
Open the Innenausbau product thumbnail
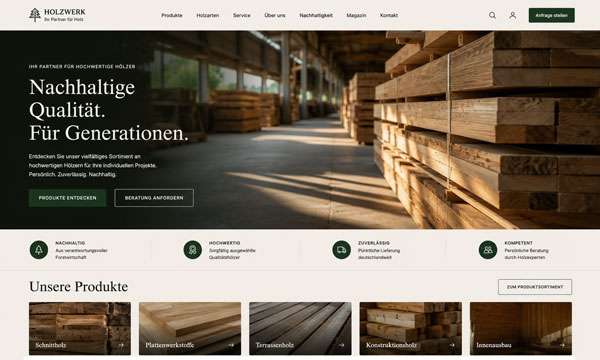click(521, 329)
